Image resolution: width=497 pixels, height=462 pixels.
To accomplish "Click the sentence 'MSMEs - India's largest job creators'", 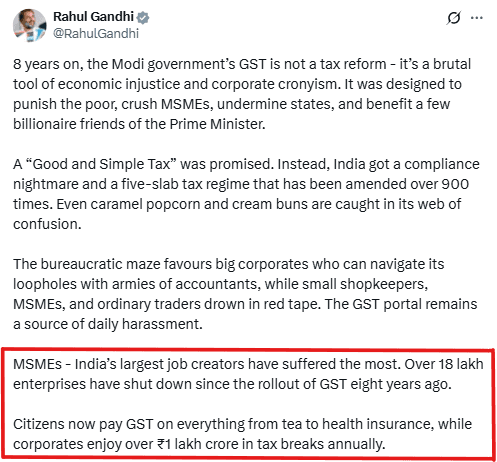I will [207, 364].
